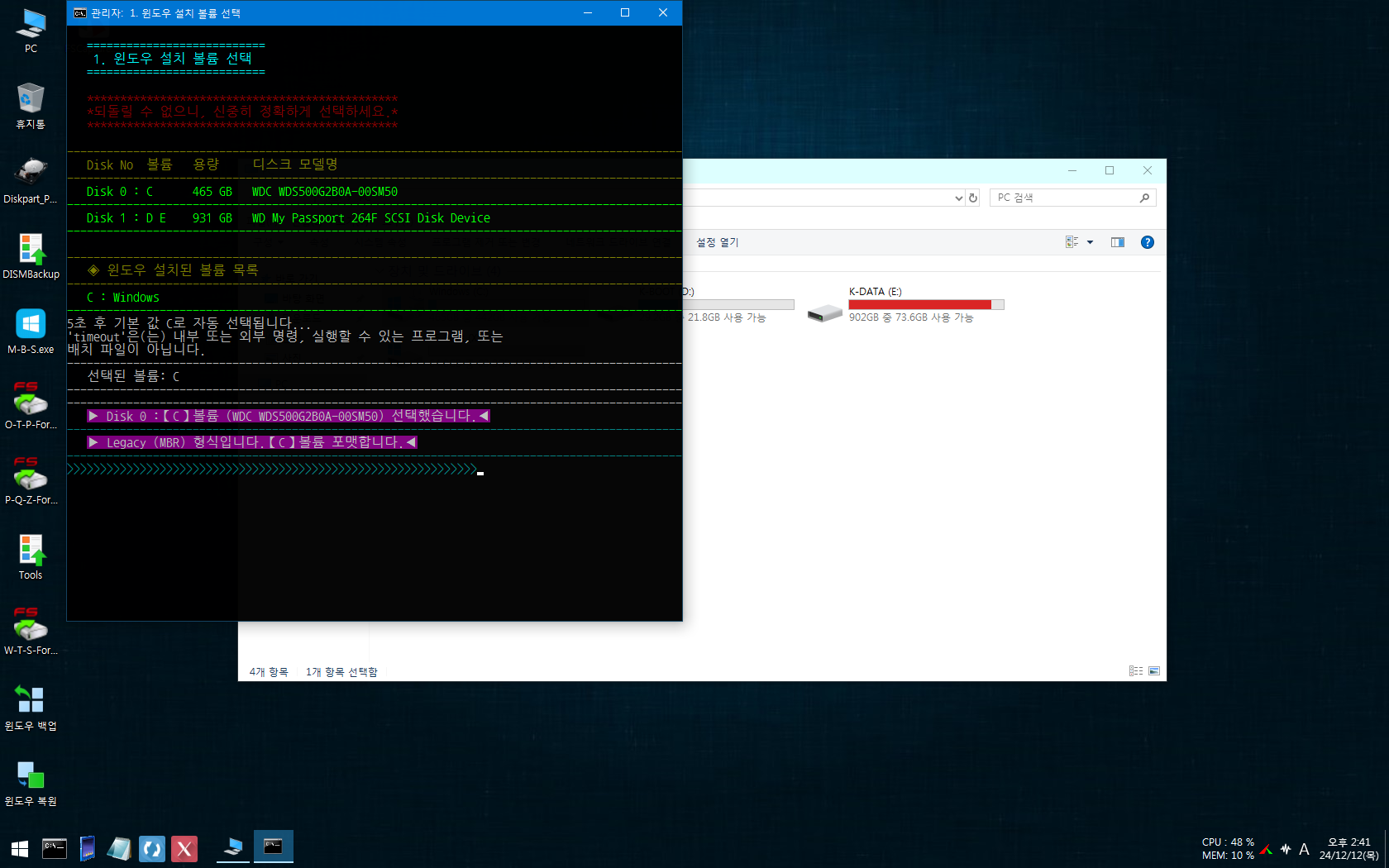Click the blue refresh arrows taskbar icon
The width and height of the screenshot is (1389, 868).
point(152,849)
